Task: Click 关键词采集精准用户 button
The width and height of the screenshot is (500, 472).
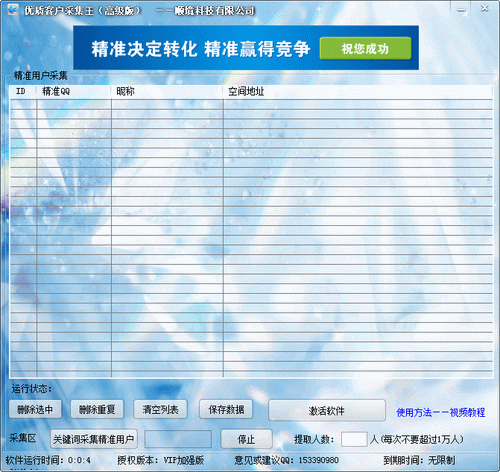Action: coord(94,439)
